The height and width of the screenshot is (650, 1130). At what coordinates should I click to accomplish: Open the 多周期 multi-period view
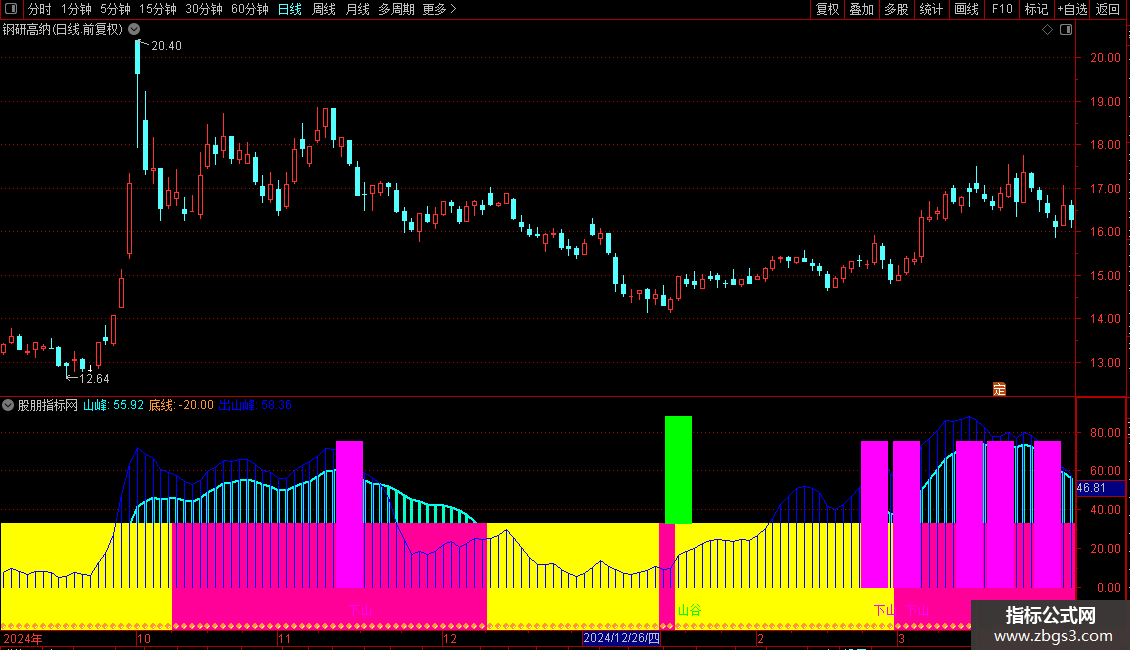click(x=396, y=9)
